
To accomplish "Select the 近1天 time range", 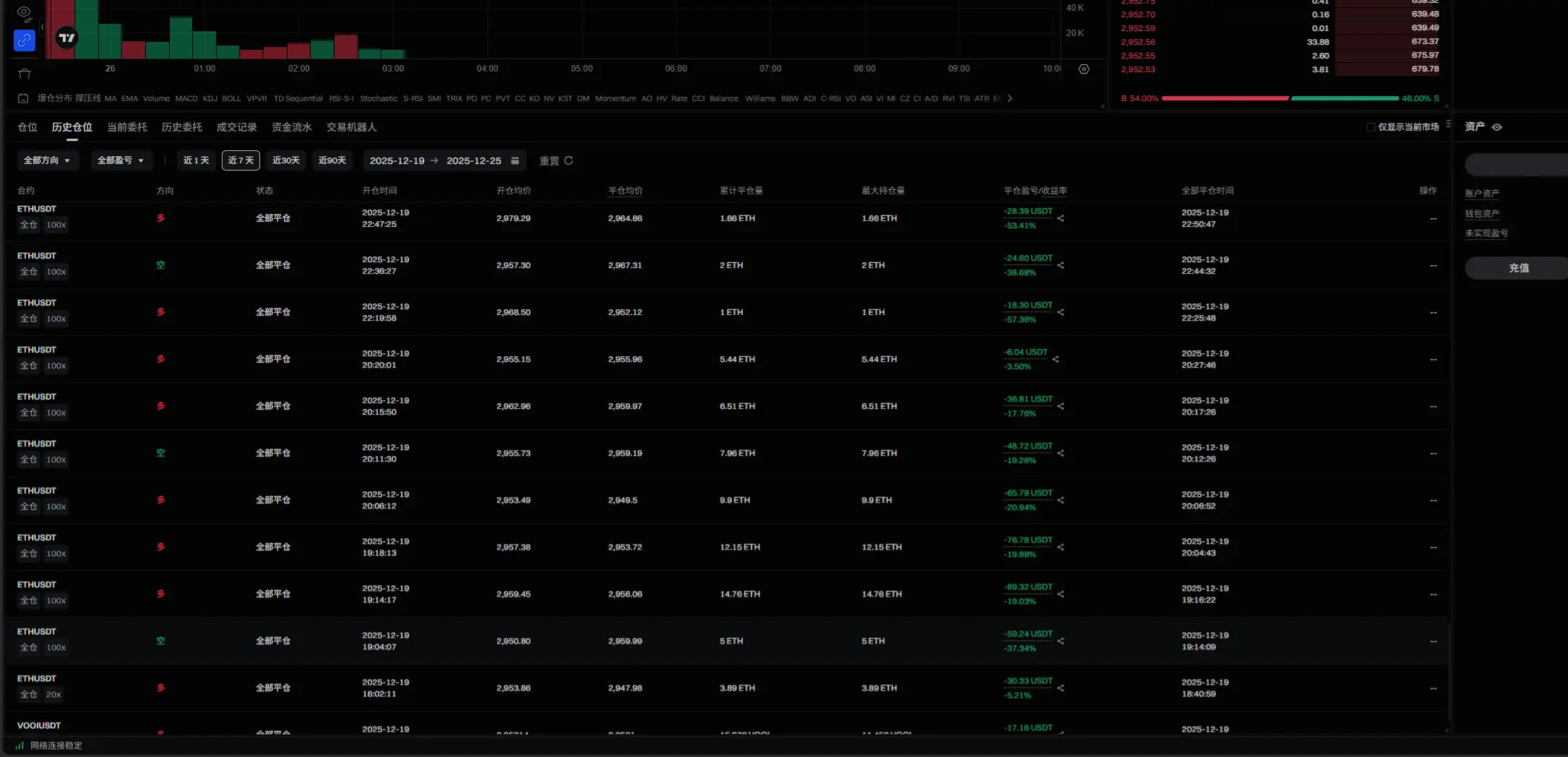I will tap(196, 160).
